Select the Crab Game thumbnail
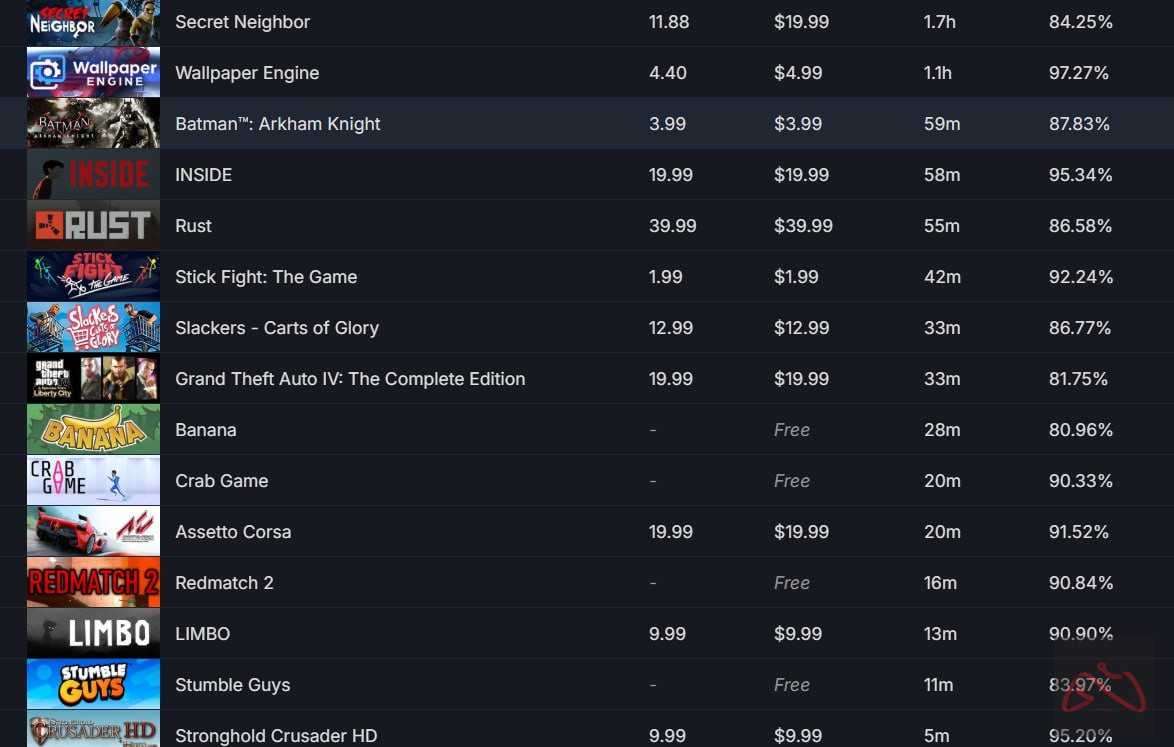 93,481
